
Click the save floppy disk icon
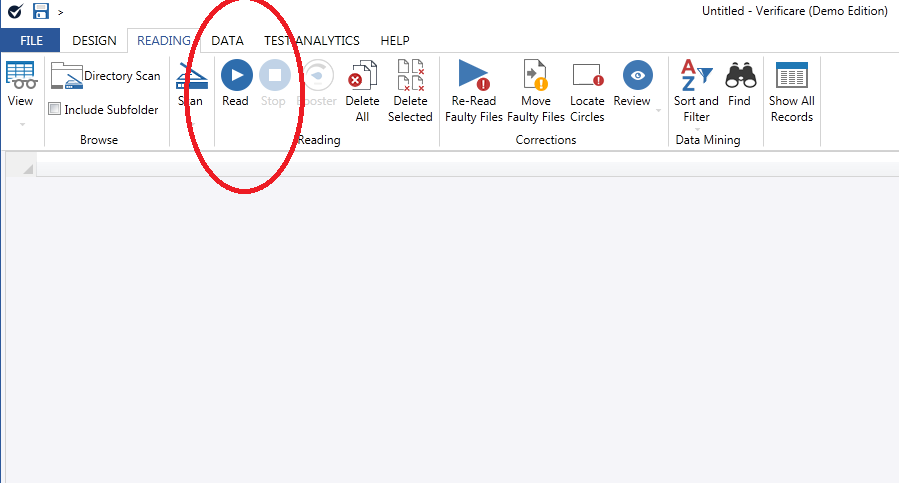(x=40, y=11)
